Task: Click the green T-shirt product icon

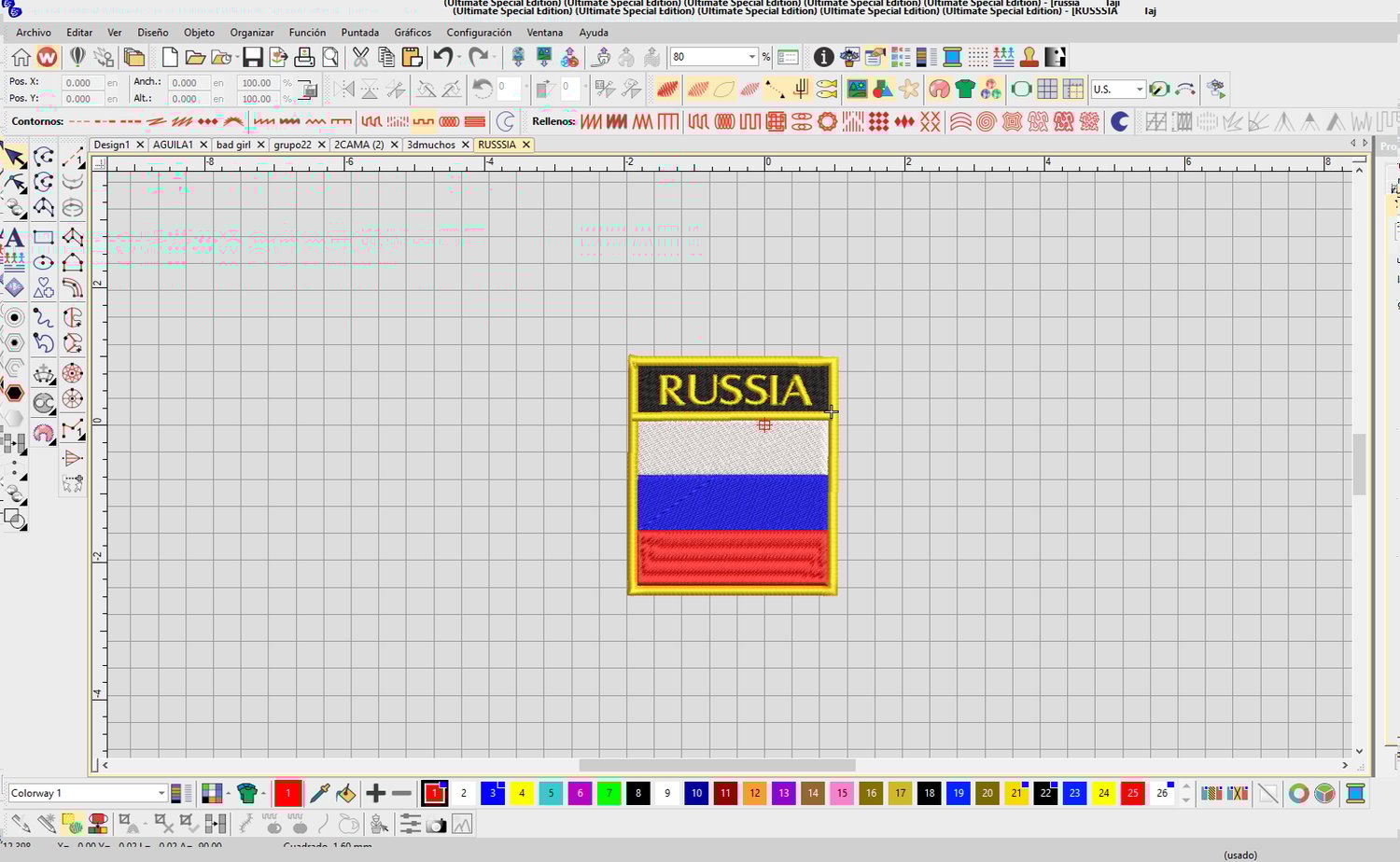Action: (x=965, y=90)
